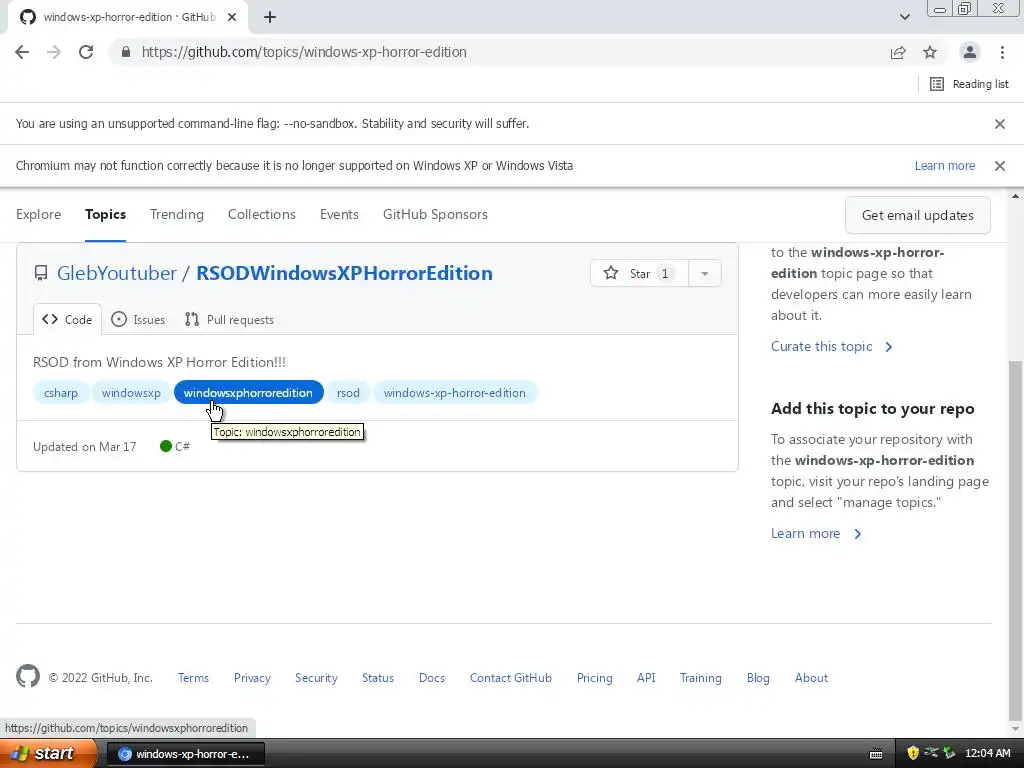The width and height of the screenshot is (1024, 768).
Task: Open Contact GitHub footer link
Action: click(511, 678)
